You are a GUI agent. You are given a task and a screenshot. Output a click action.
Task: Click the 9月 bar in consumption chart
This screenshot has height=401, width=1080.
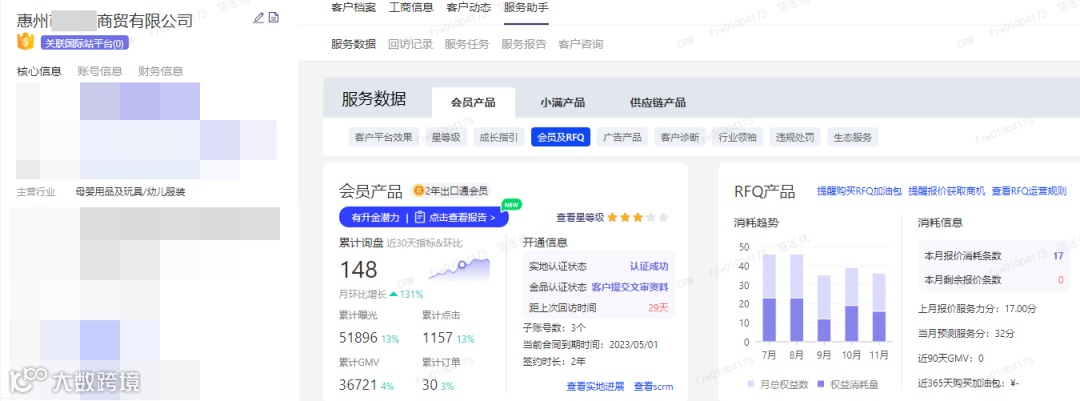pos(824,309)
